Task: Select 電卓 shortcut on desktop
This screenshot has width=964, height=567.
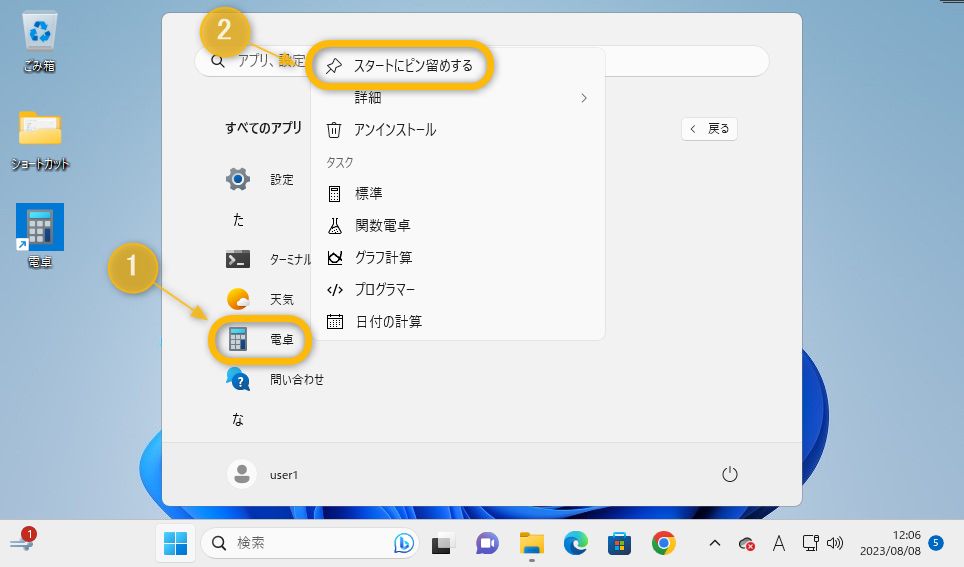Action: (40, 237)
